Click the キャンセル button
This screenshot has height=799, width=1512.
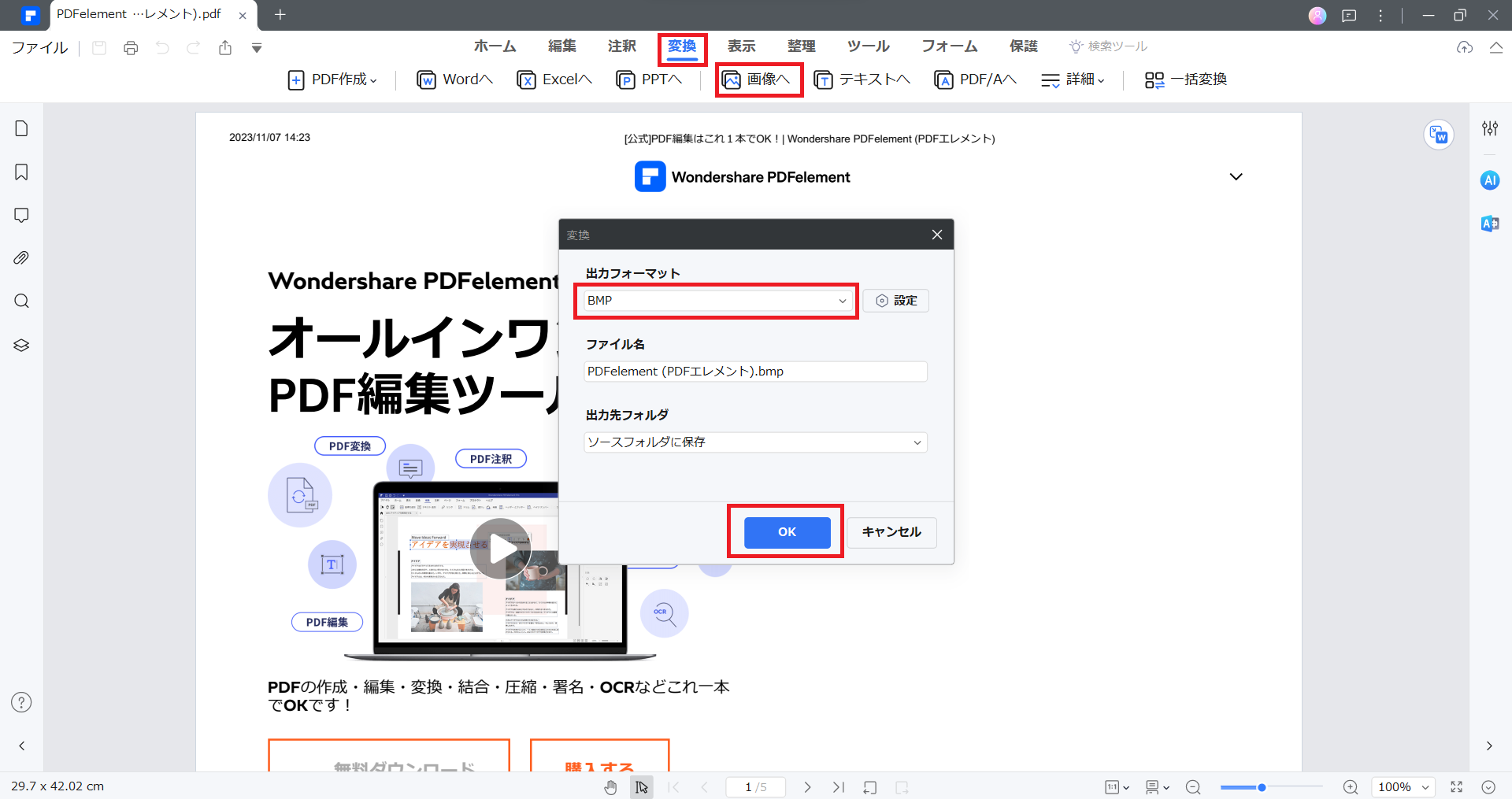pyautogui.click(x=891, y=532)
